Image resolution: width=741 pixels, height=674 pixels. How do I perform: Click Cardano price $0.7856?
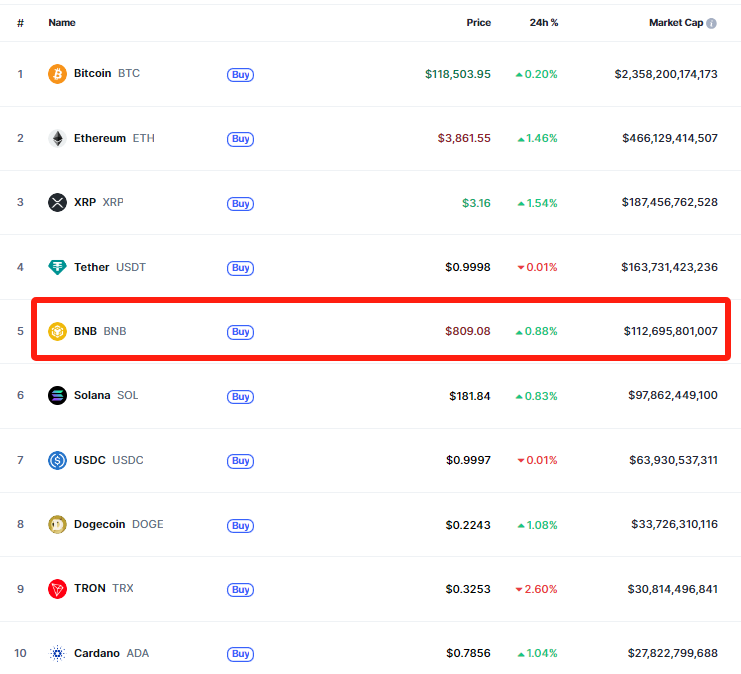(468, 653)
